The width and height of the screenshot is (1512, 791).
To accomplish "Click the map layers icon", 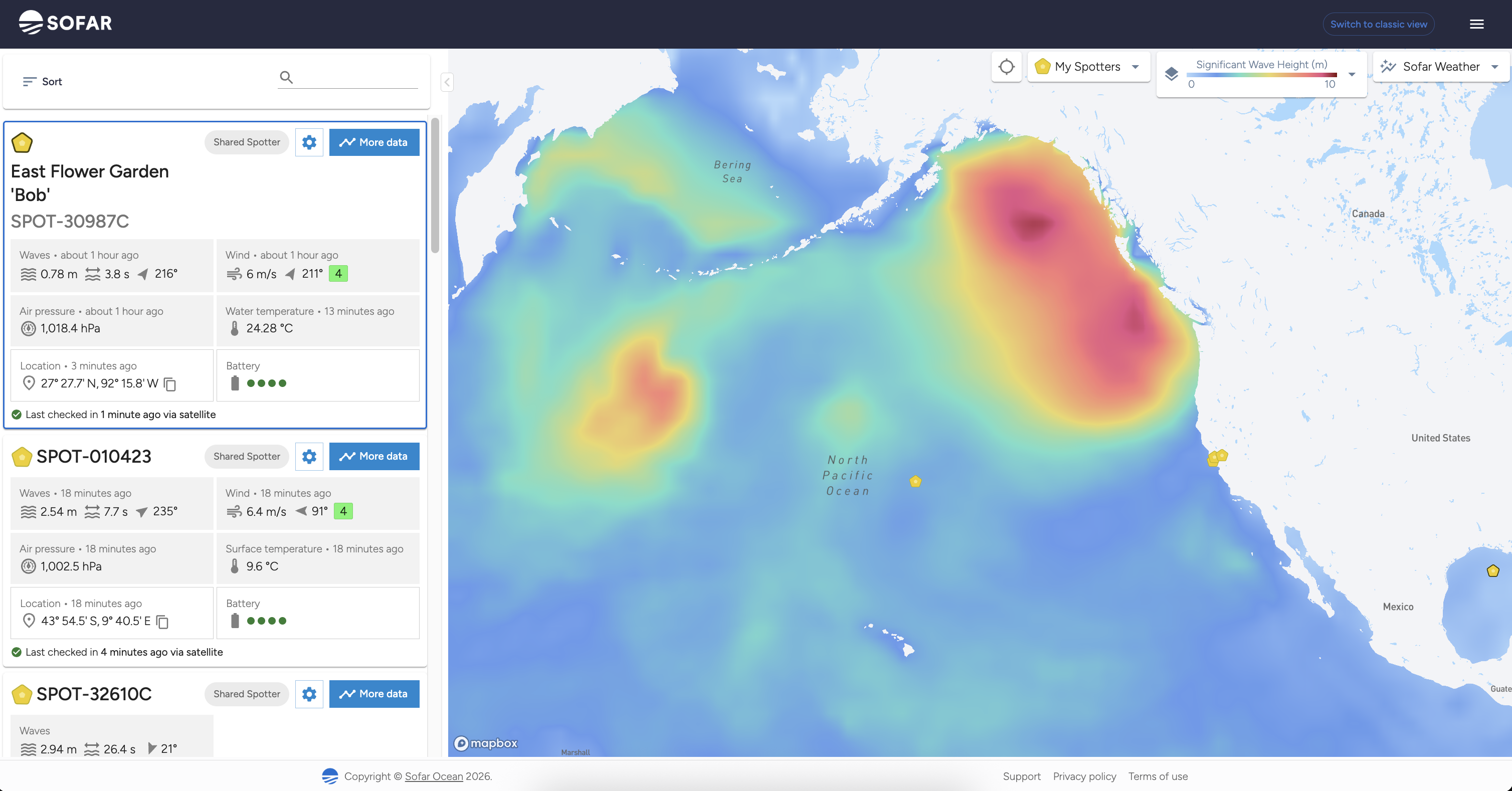I will [x=1172, y=74].
